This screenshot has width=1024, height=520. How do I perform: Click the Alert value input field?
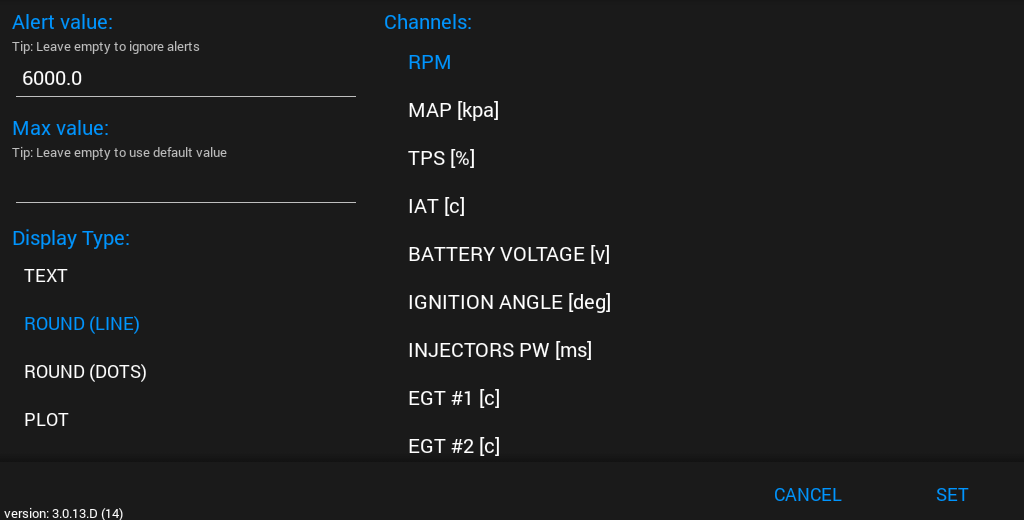coord(186,78)
